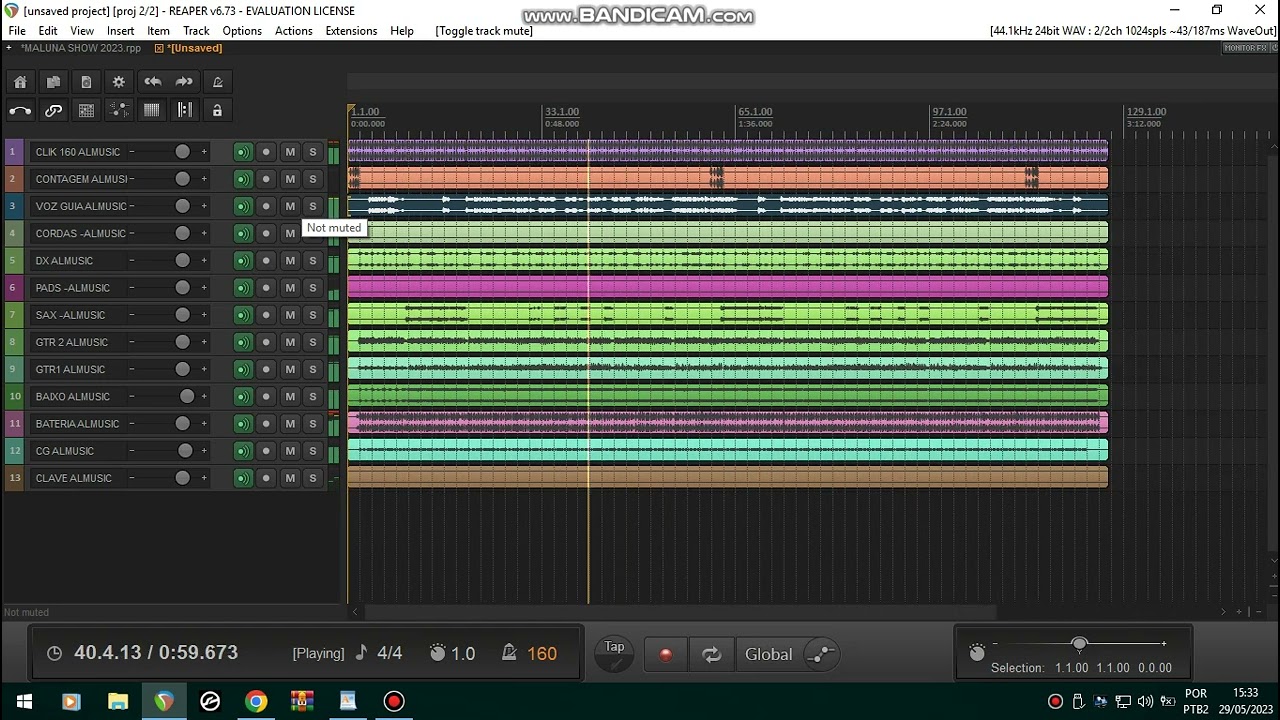The height and width of the screenshot is (720, 1280).
Task: Toggle record monitoring on CORDAS -ALMUSIC track
Action: 242,233
